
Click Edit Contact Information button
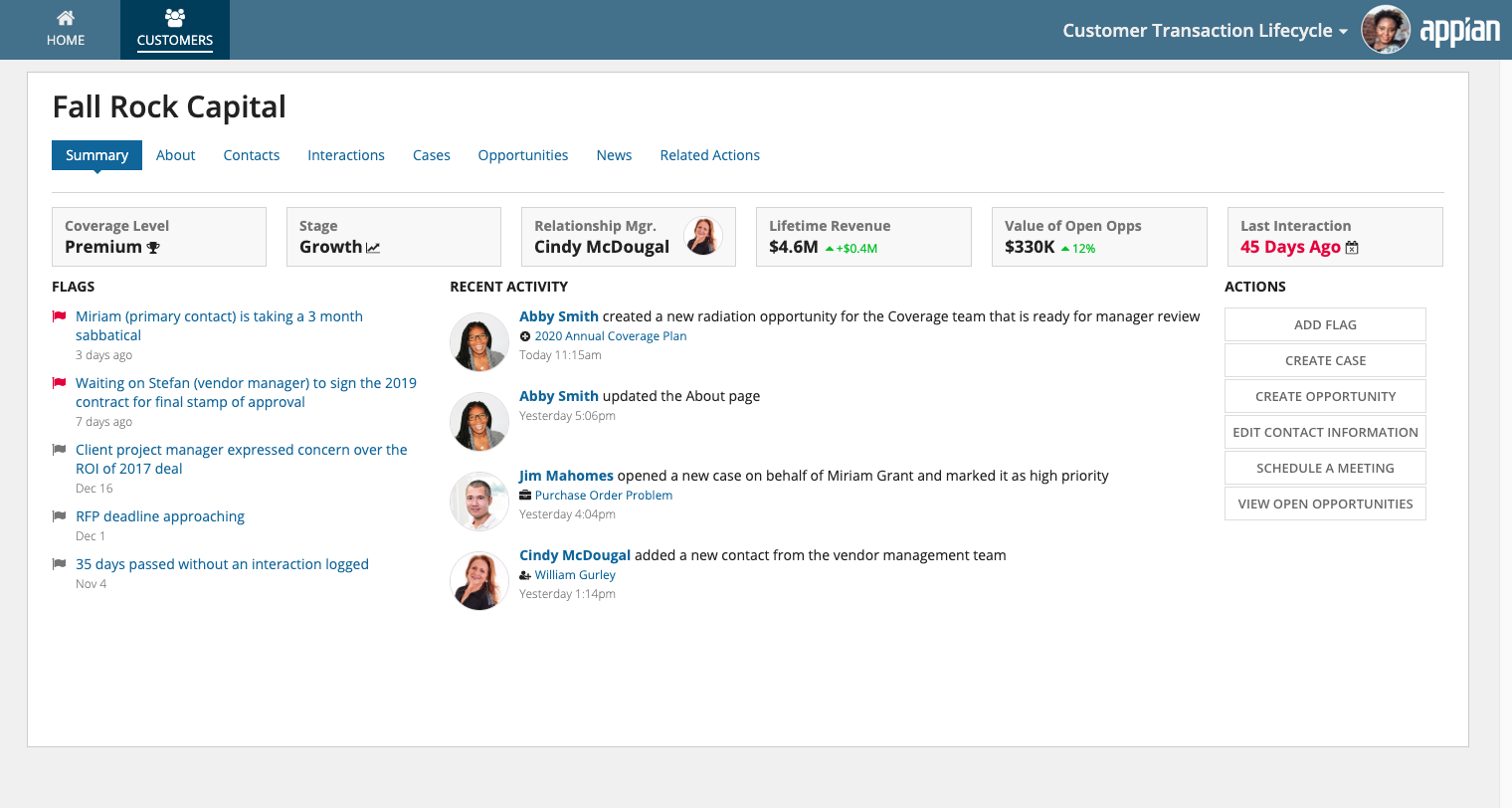point(1325,432)
